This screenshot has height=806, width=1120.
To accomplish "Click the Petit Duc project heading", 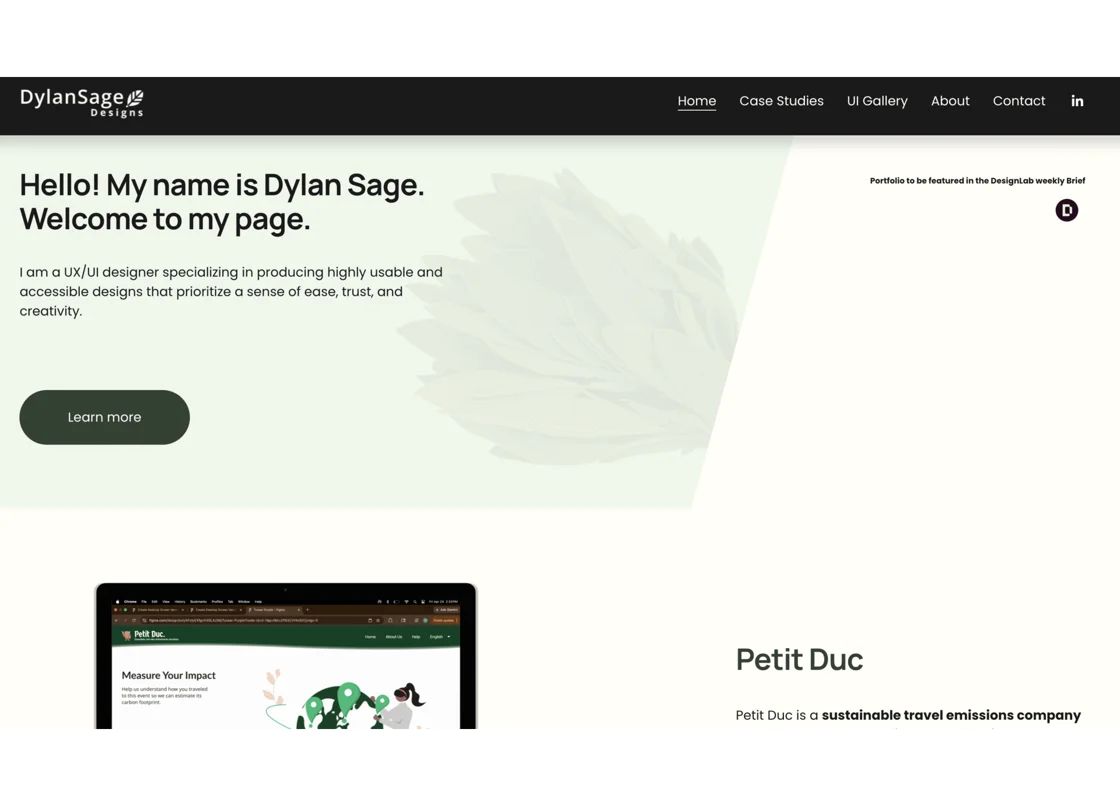I will pos(799,660).
